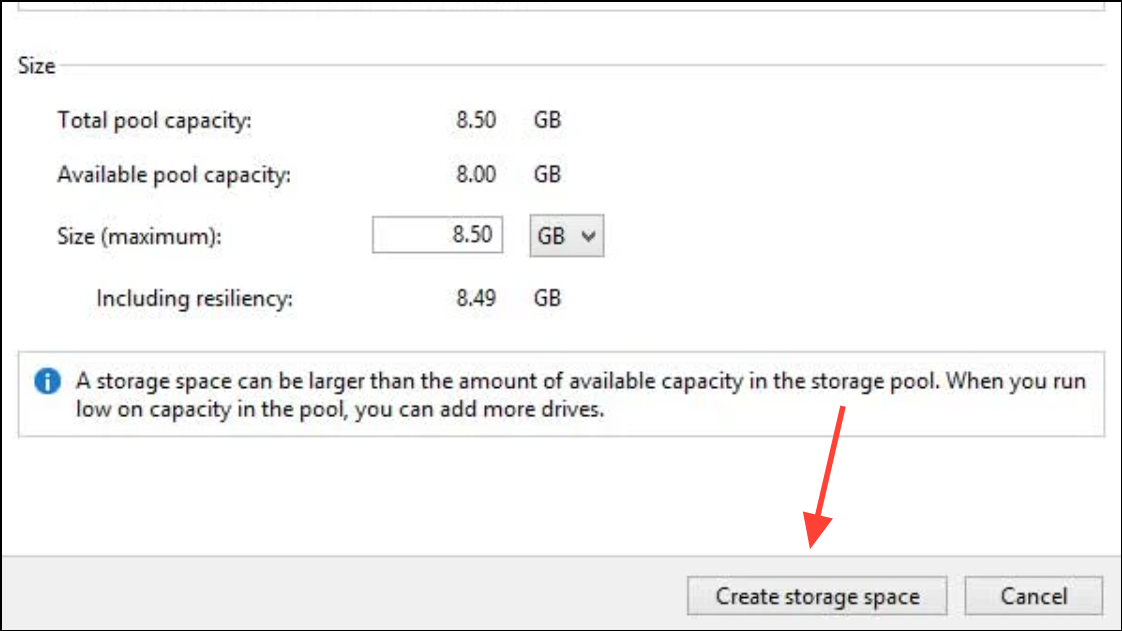Viewport: 1122px width, 631px height.
Task: Click the 8.50 total pool capacity value
Action: [x=476, y=119]
